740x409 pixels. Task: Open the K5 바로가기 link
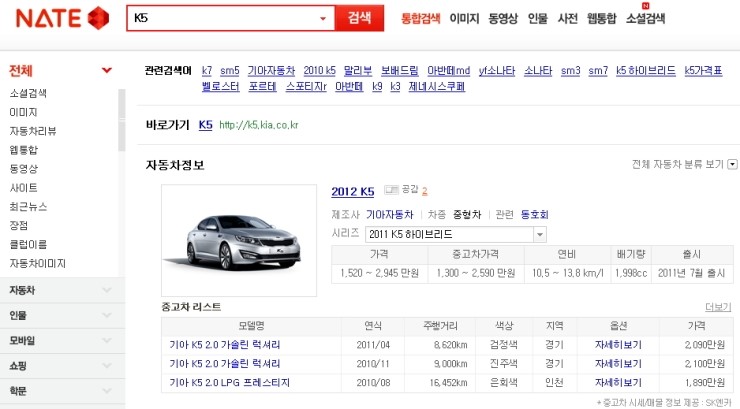coord(205,125)
